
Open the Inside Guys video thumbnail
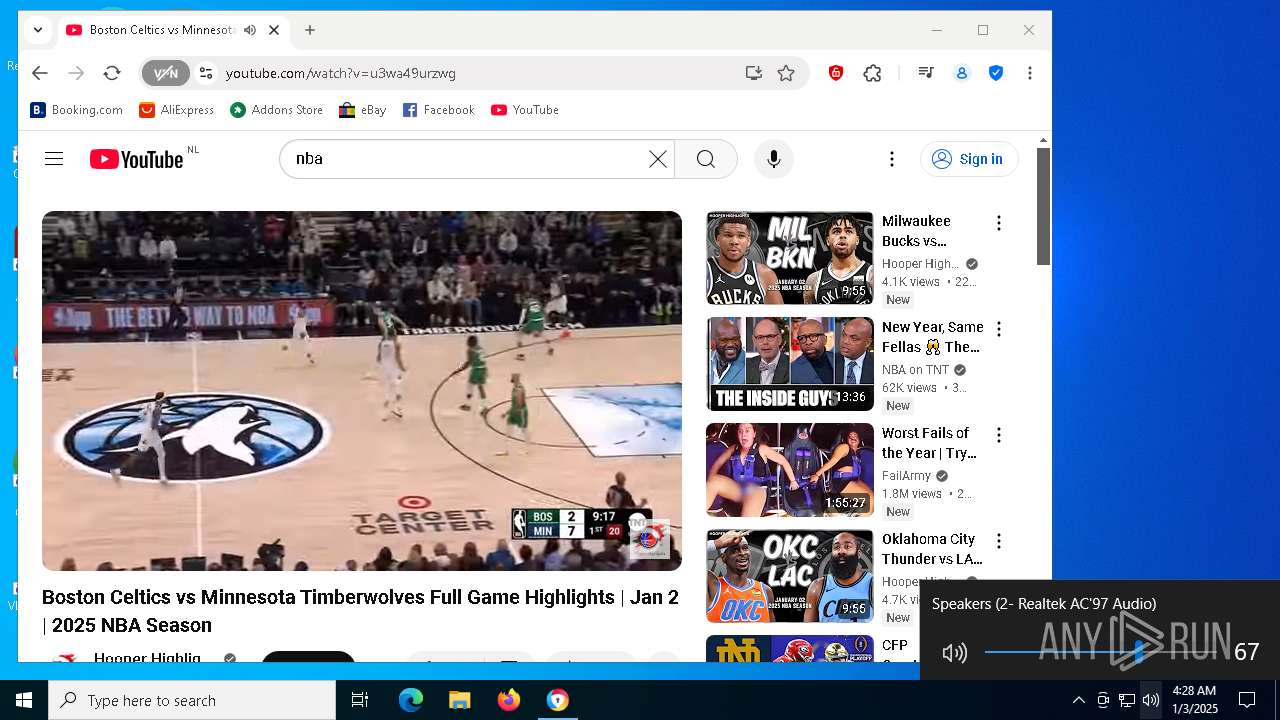[x=790, y=364]
